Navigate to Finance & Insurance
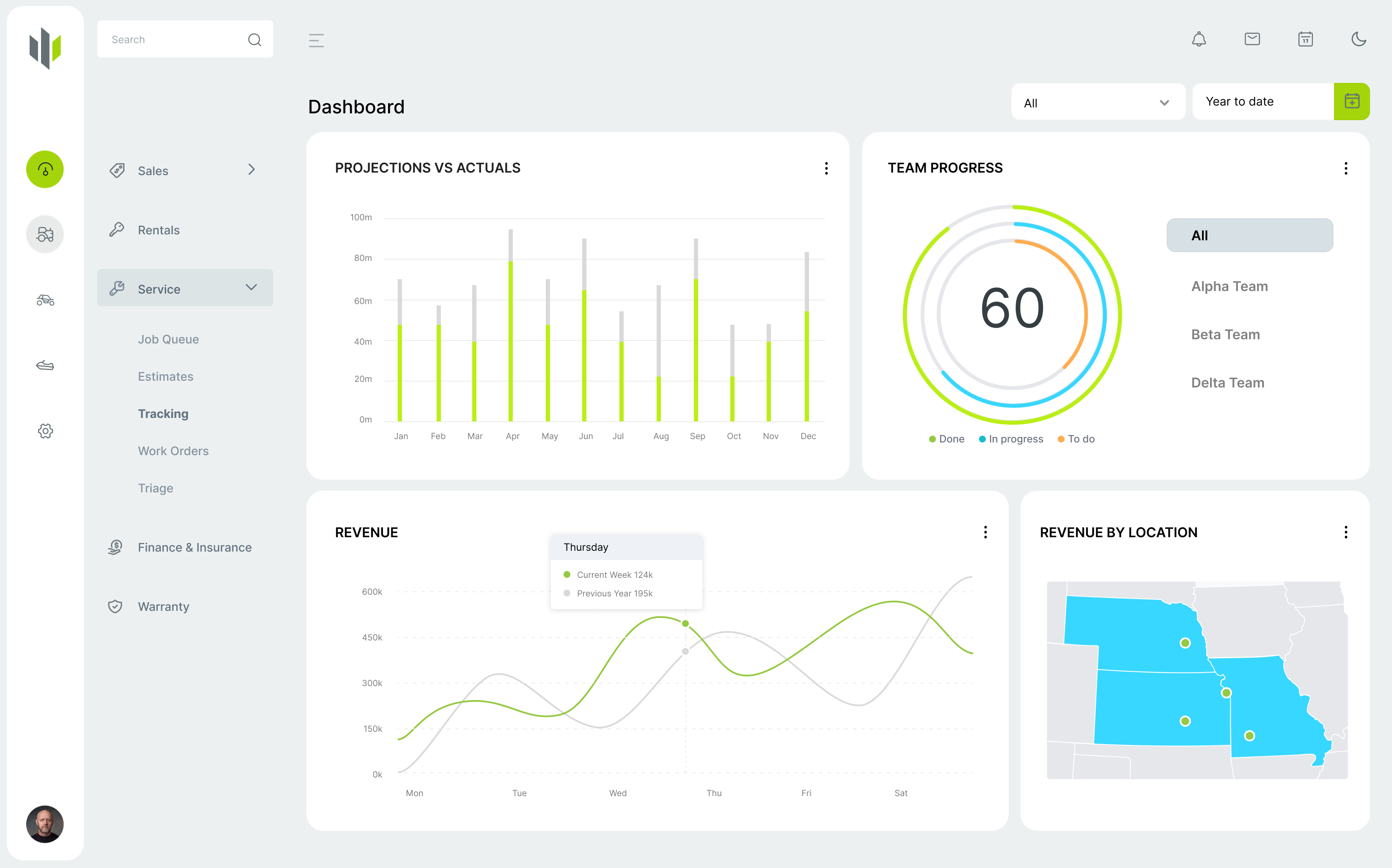This screenshot has height=868, width=1392. click(195, 547)
